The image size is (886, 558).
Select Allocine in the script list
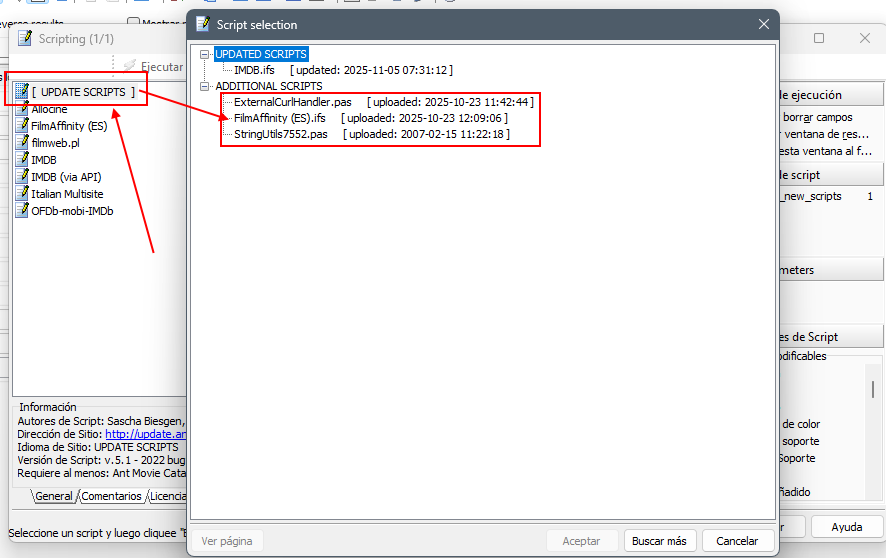coord(49,110)
